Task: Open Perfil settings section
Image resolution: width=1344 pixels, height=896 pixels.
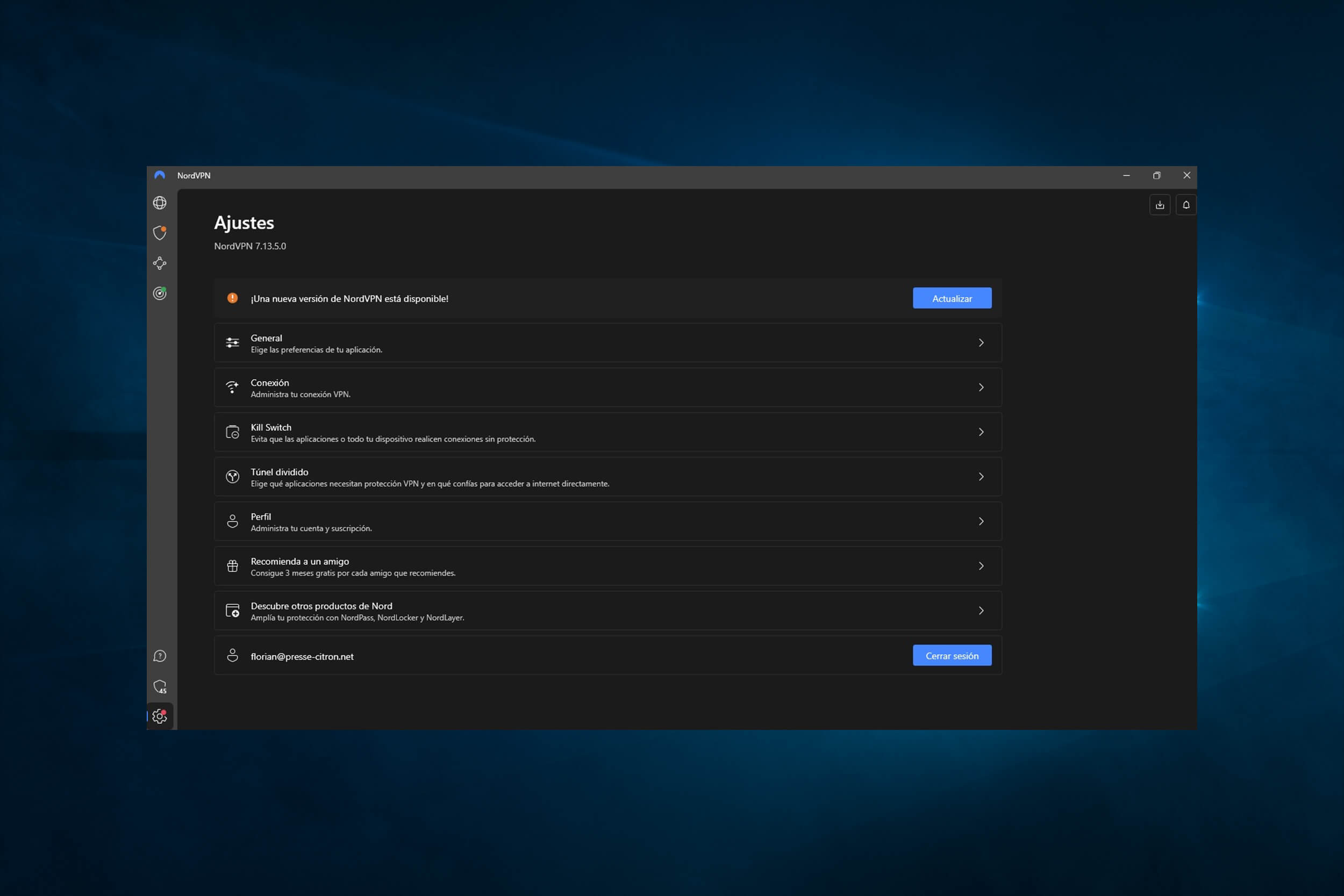Action: 608,521
